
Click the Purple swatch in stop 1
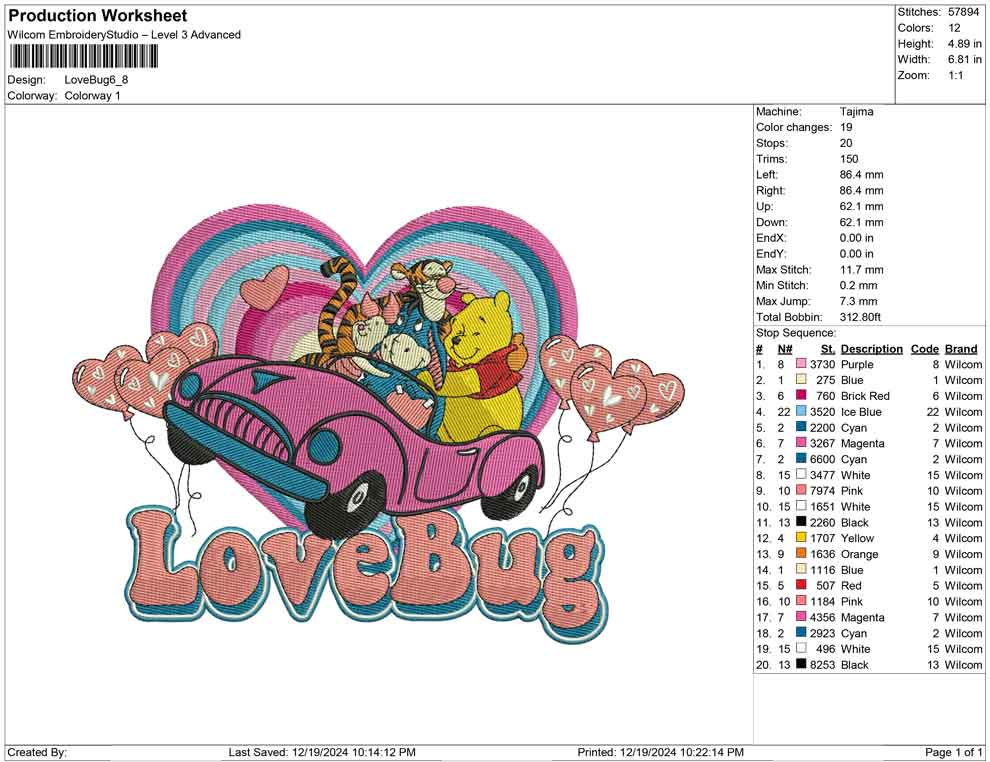click(801, 364)
